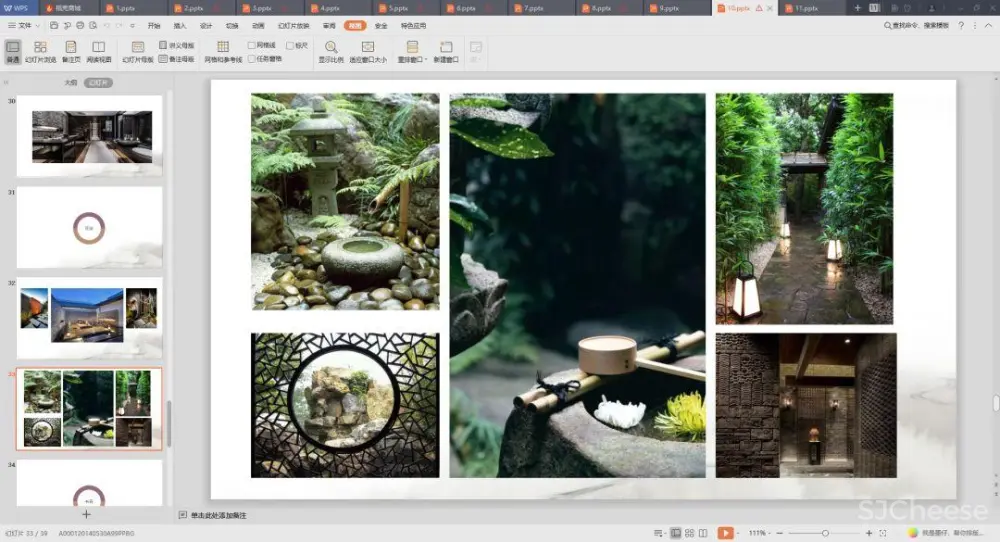
Task: Switch to Slide Sorter view (幻灯片浏览)
Action: [40, 52]
